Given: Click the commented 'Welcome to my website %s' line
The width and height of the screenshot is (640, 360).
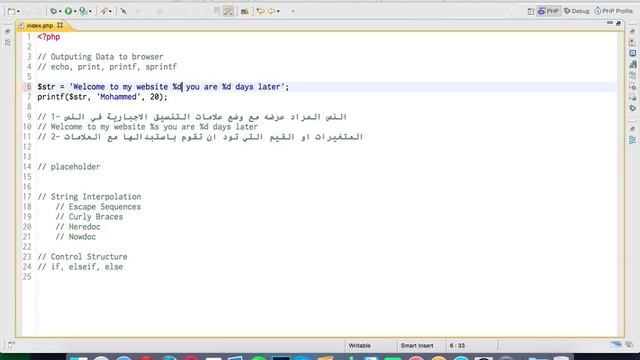Looking at the screenshot, I should (x=147, y=127).
